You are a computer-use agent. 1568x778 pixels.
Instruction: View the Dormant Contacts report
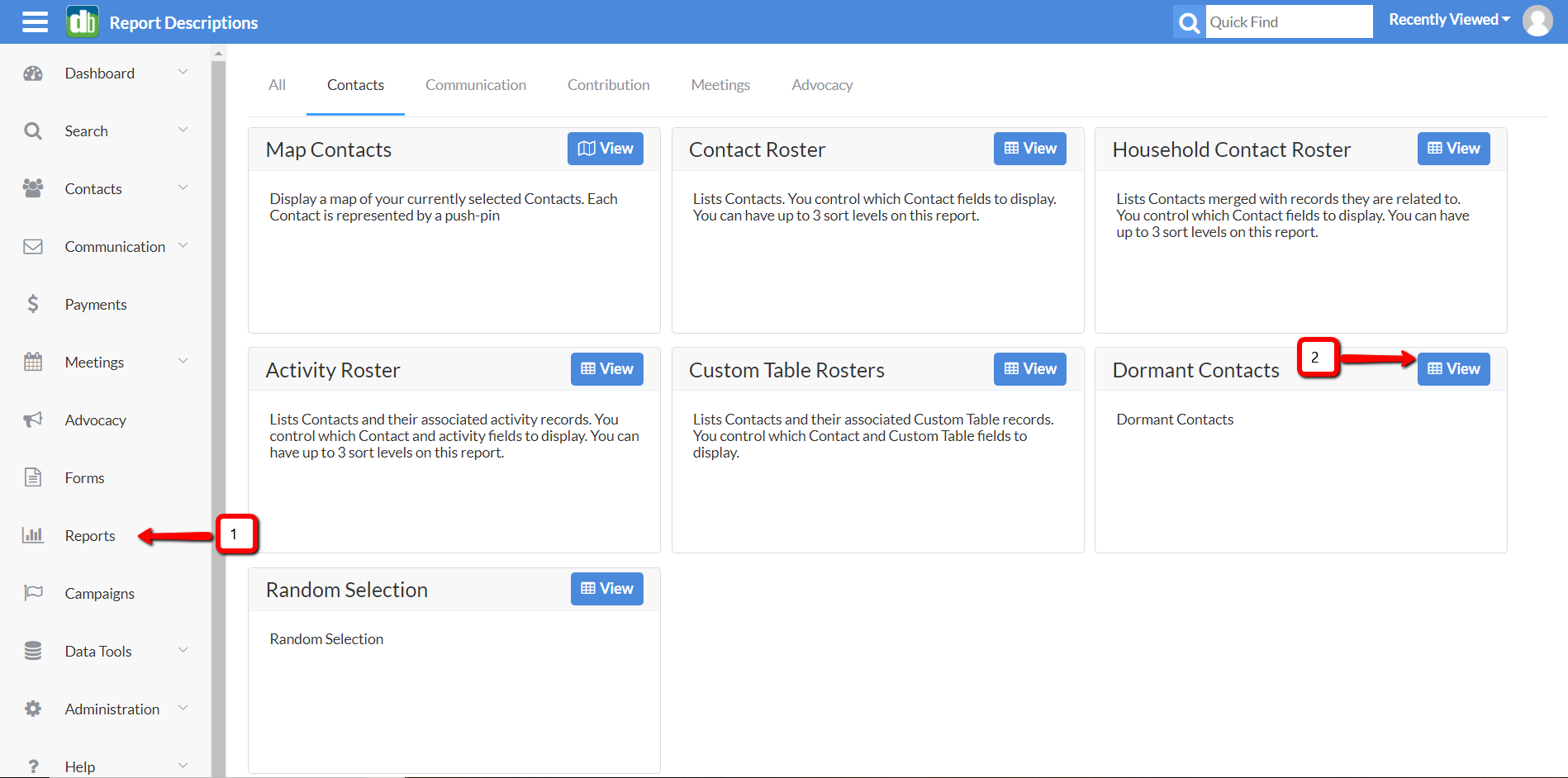point(1454,369)
